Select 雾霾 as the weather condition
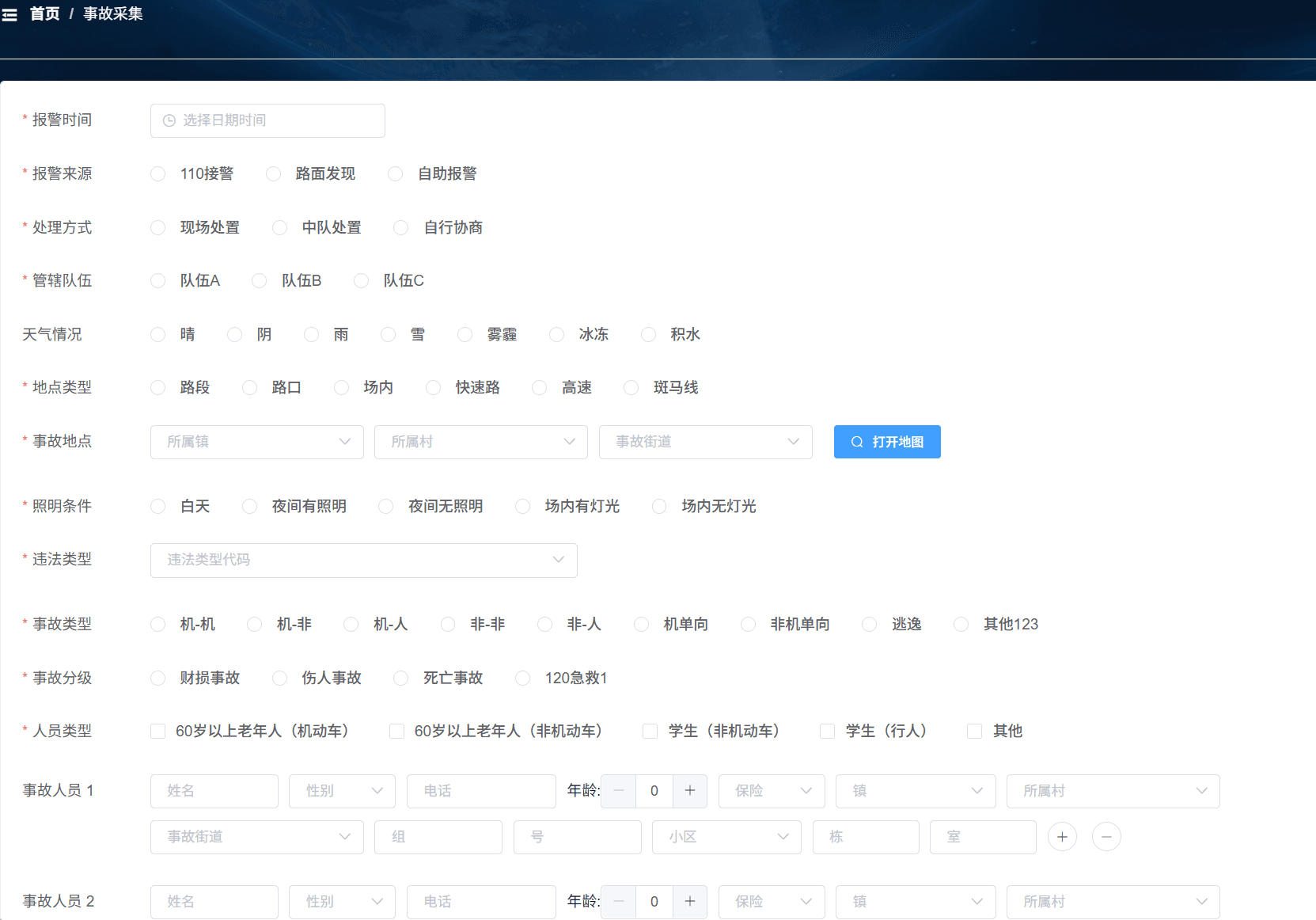 pyautogui.click(x=465, y=334)
